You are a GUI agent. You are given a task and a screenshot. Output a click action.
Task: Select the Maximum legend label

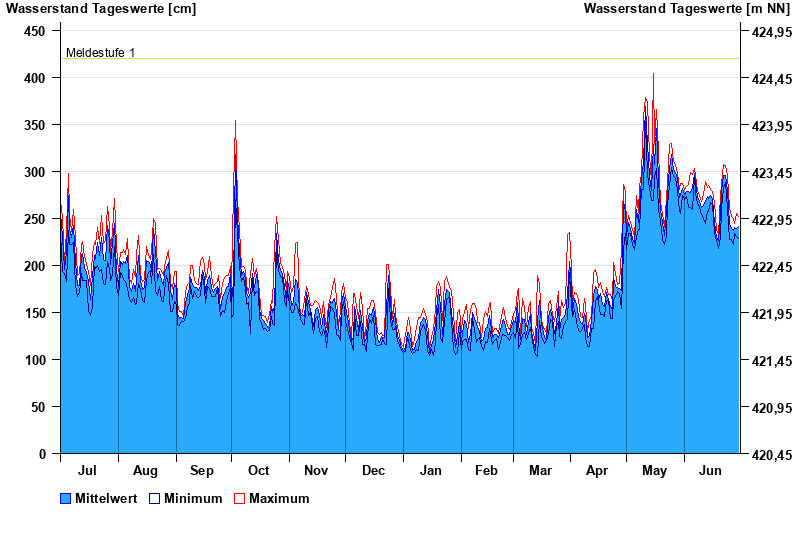tap(279, 498)
